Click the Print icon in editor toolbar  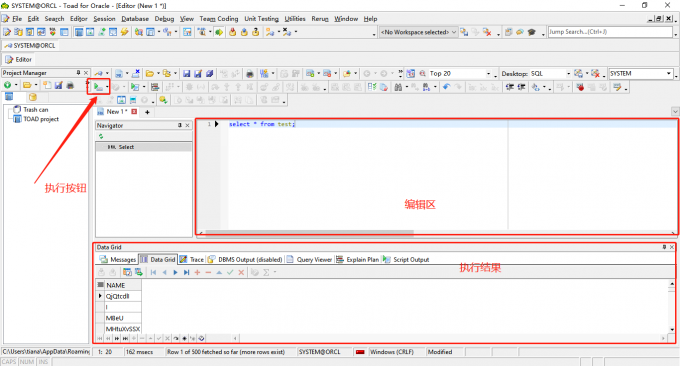(250, 74)
